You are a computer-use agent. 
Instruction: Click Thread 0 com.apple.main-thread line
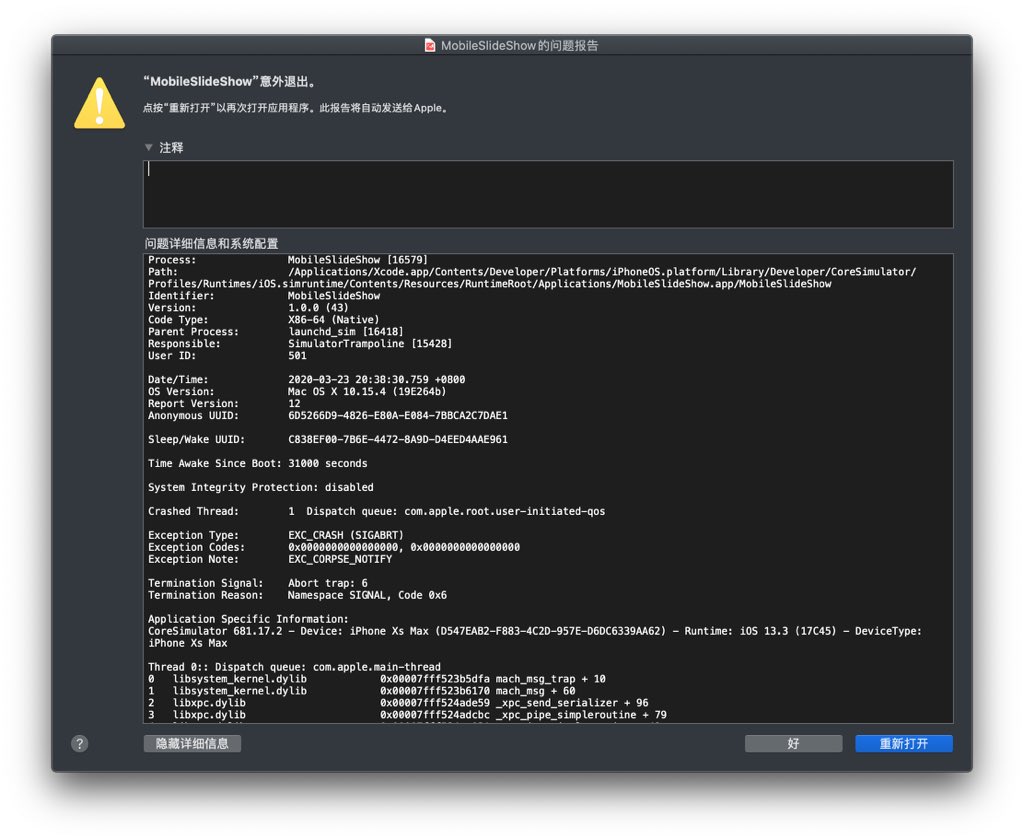tap(294, 667)
